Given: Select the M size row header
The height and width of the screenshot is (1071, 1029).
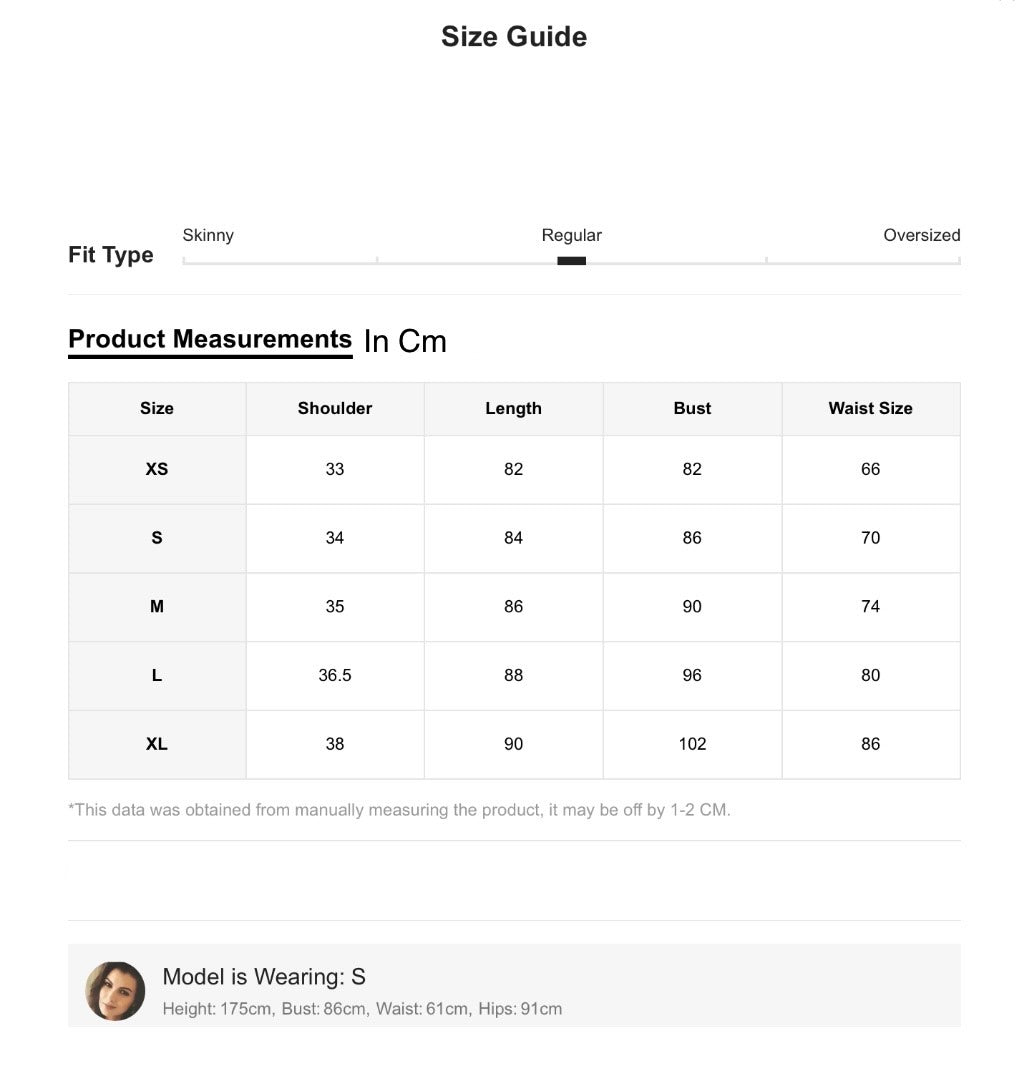Looking at the screenshot, I should [157, 607].
